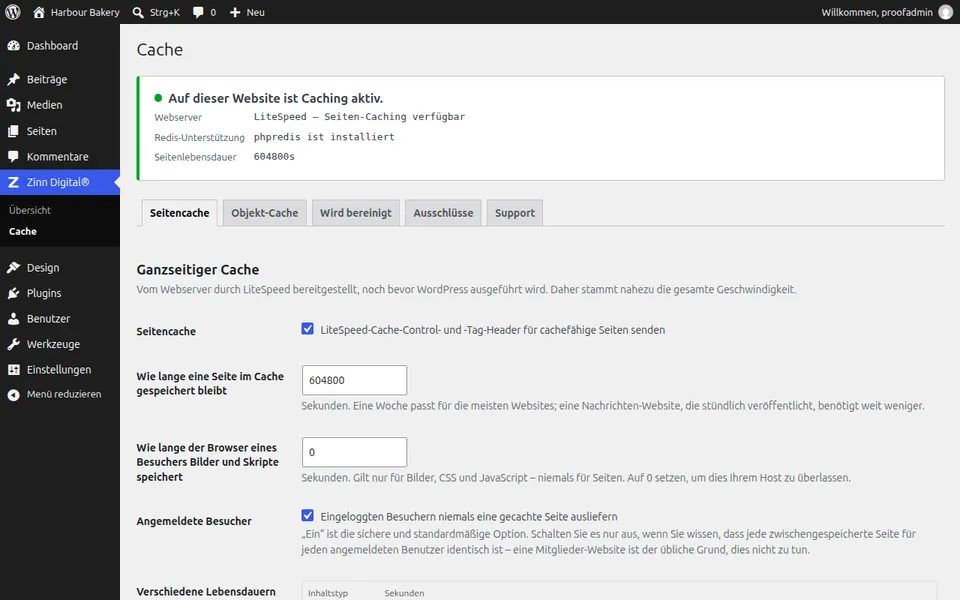Switch to the Seitencache tab

pos(179,213)
